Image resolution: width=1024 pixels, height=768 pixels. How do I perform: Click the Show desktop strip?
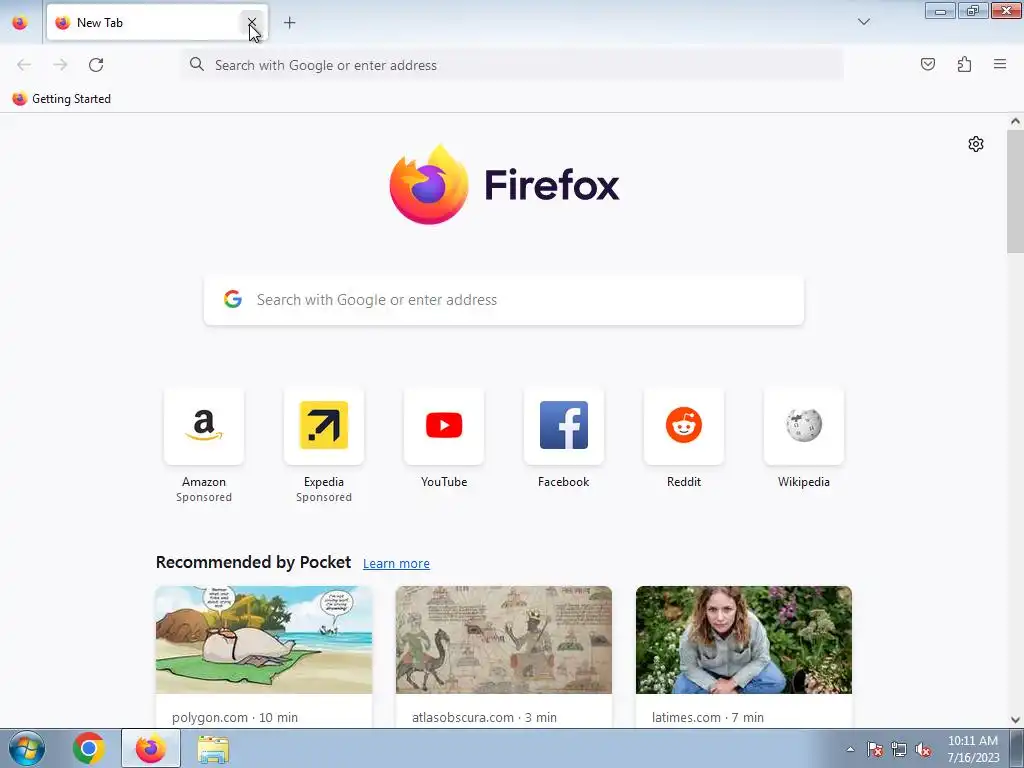pos(1017,748)
